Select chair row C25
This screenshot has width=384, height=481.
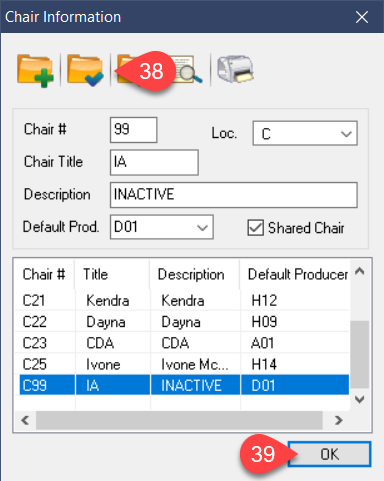click(x=183, y=364)
